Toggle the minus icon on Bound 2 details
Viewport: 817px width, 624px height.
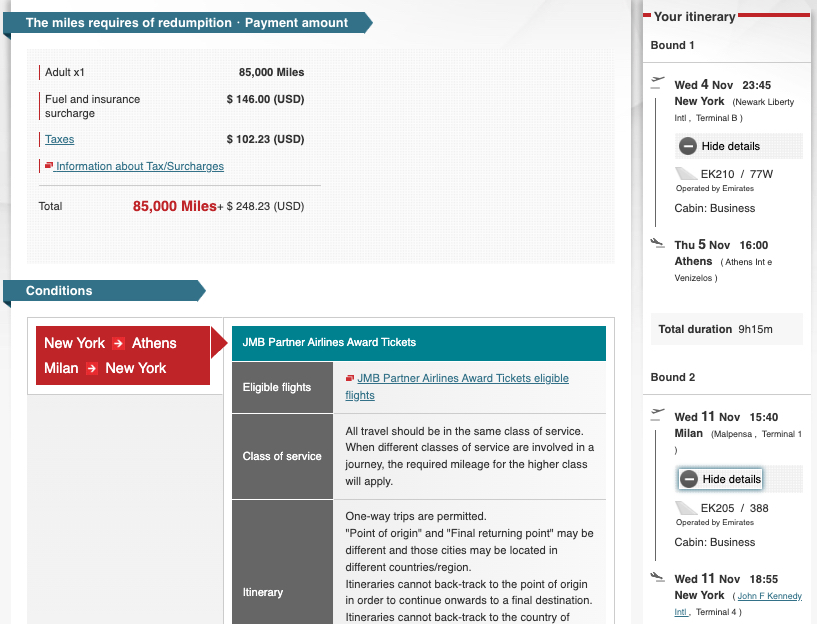point(687,479)
